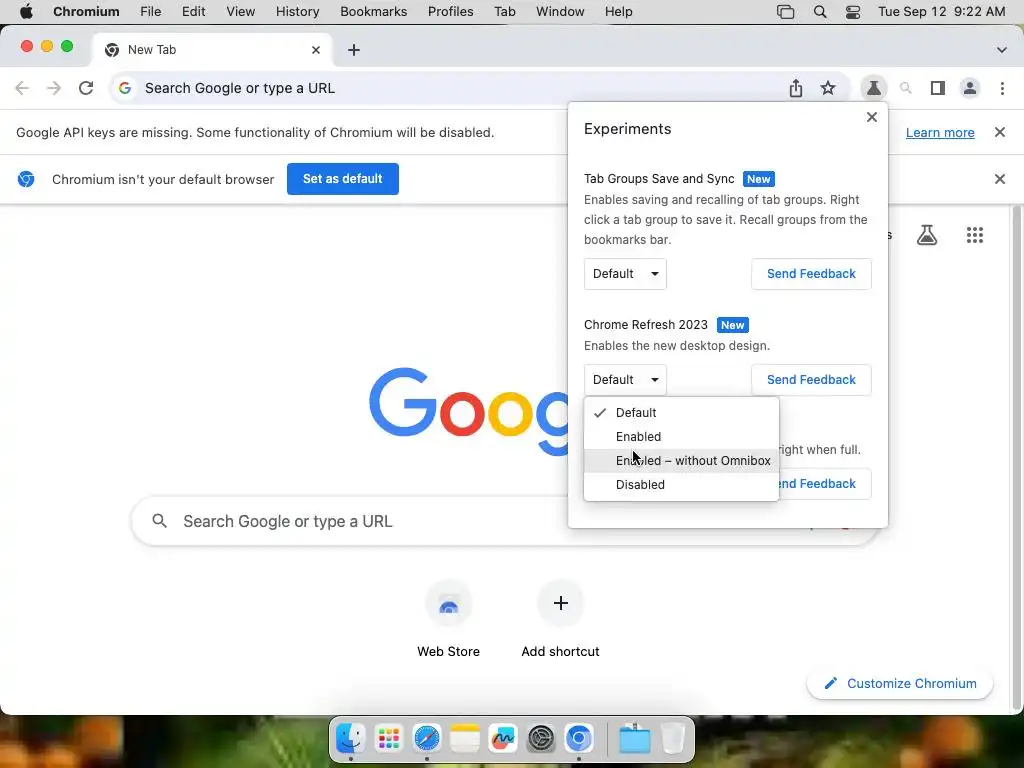Click the menu bar date and time
1024x768 pixels.
click(x=941, y=12)
